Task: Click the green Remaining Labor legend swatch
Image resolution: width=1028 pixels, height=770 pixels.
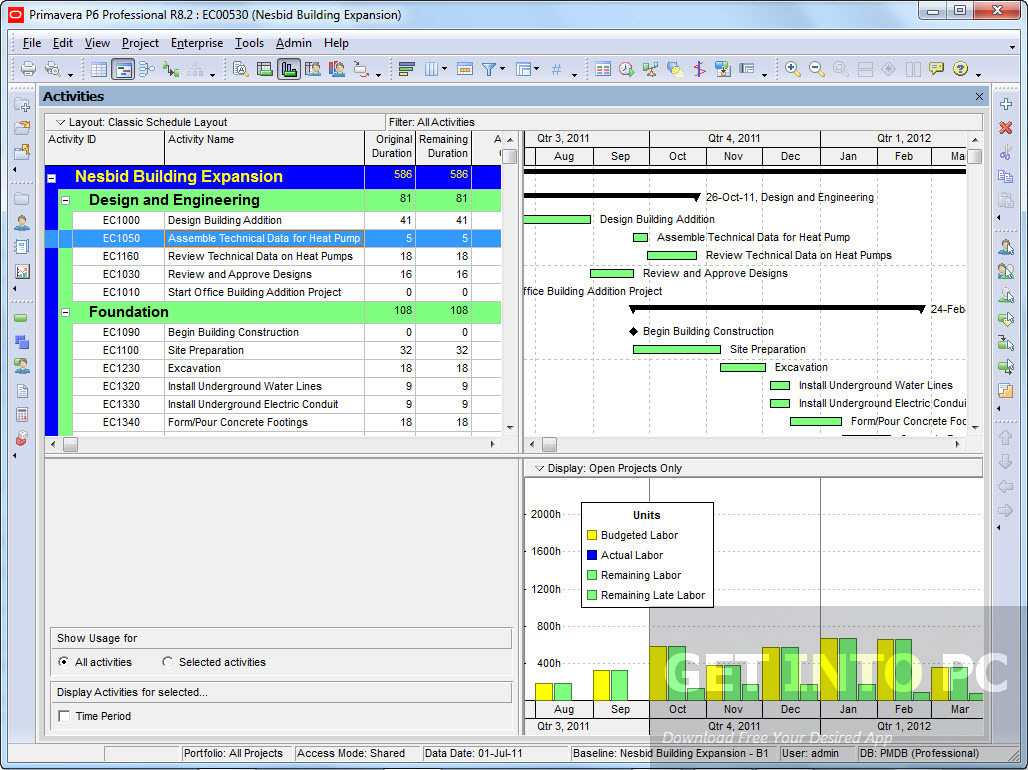Action: click(592, 575)
